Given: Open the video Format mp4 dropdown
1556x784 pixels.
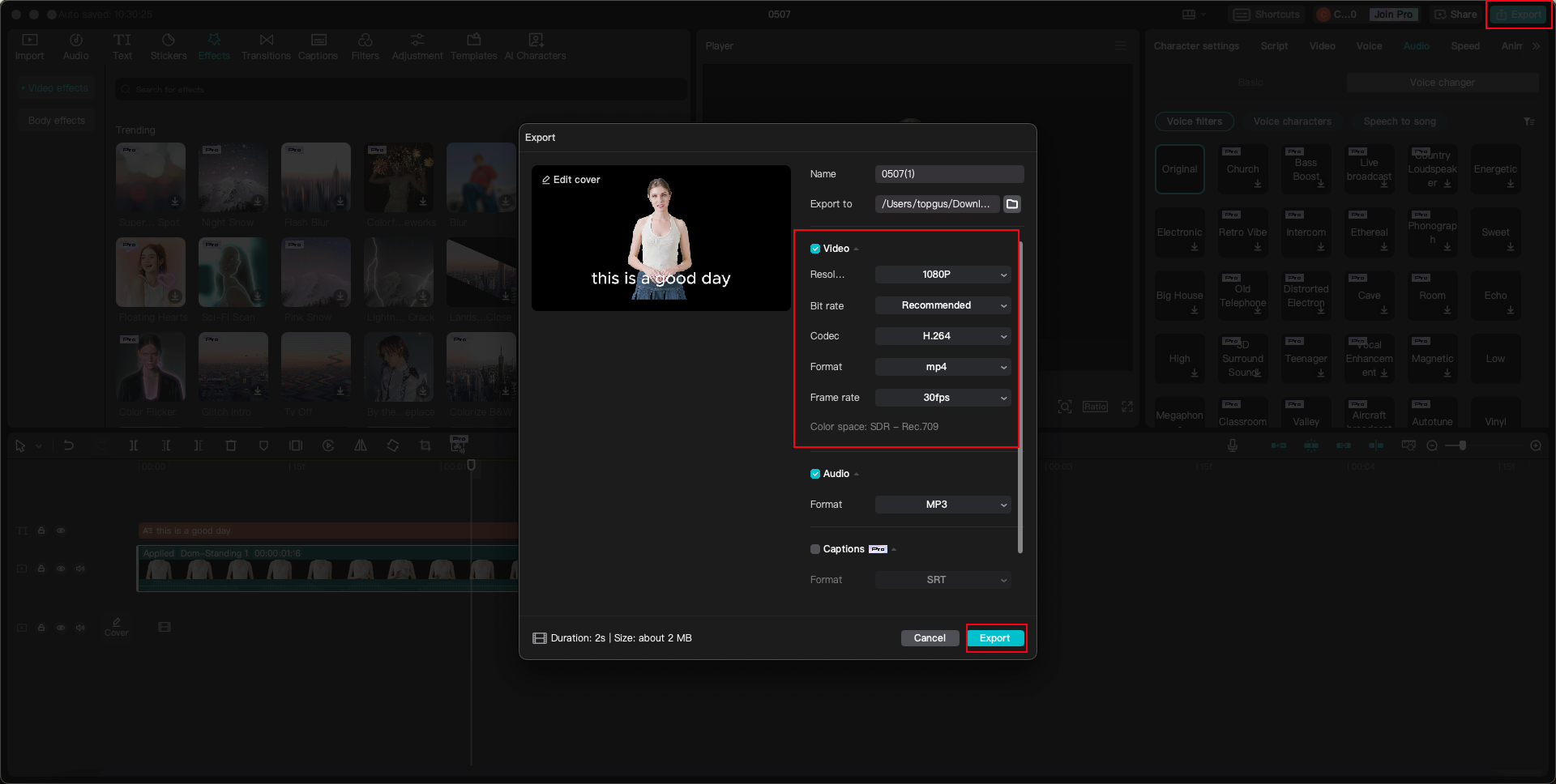Looking at the screenshot, I should 943,367.
